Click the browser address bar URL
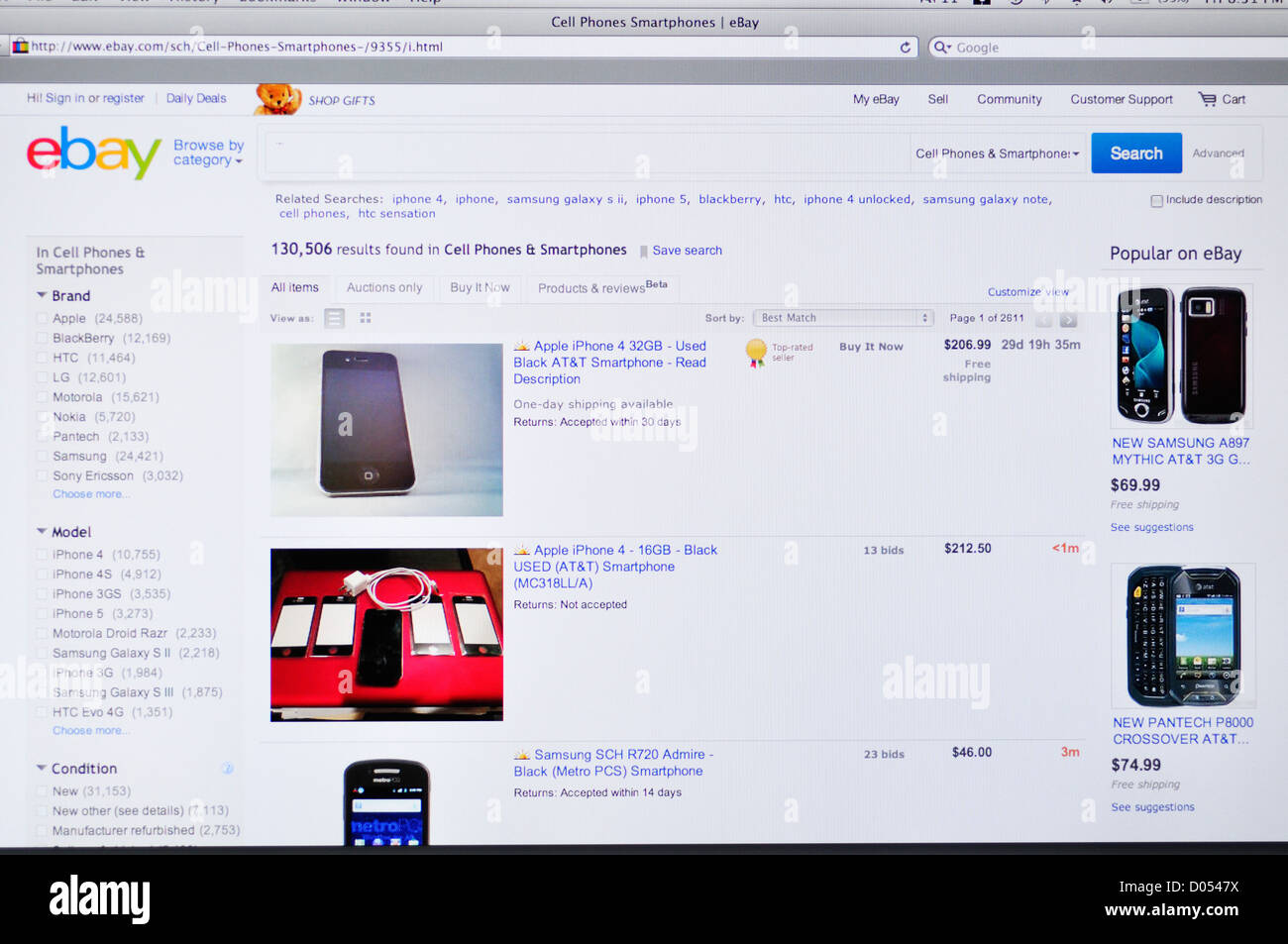The width and height of the screenshot is (1288, 944). (x=237, y=47)
